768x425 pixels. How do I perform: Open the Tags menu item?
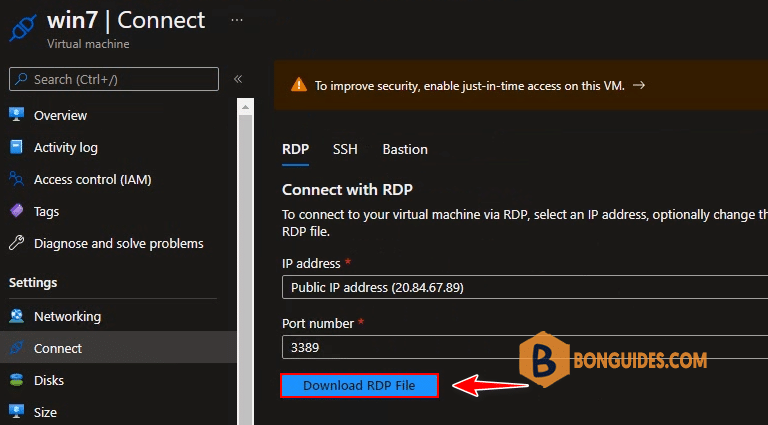(x=47, y=212)
